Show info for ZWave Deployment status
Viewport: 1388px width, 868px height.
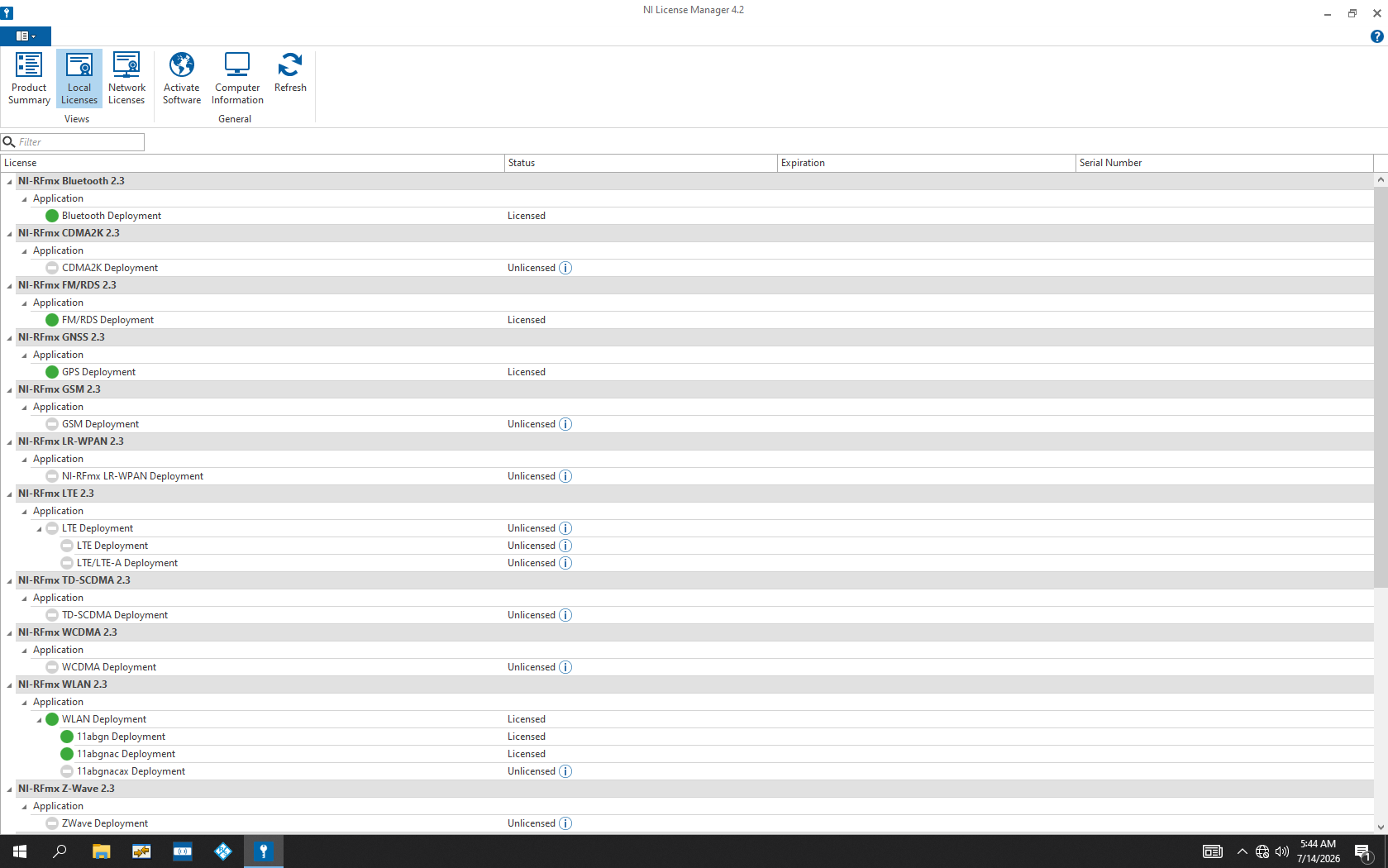pyautogui.click(x=565, y=823)
